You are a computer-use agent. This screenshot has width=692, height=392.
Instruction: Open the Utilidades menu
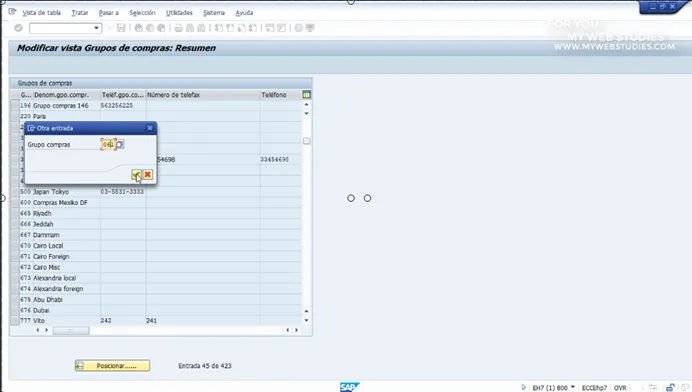tap(179, 13)
